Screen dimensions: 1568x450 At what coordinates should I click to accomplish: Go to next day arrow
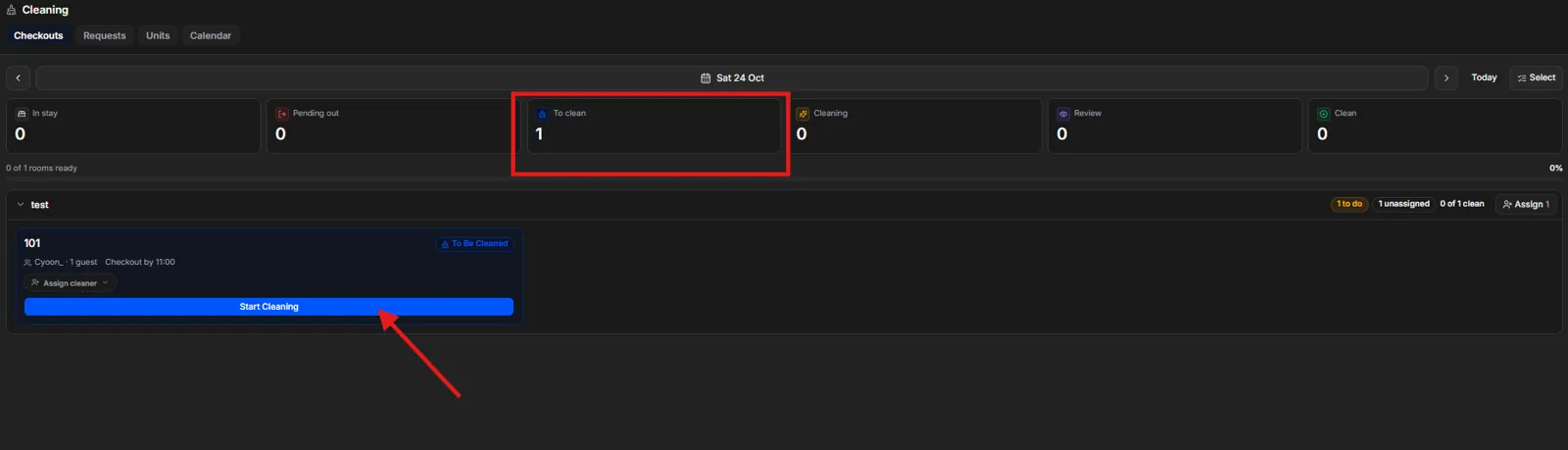point(1445,77)
